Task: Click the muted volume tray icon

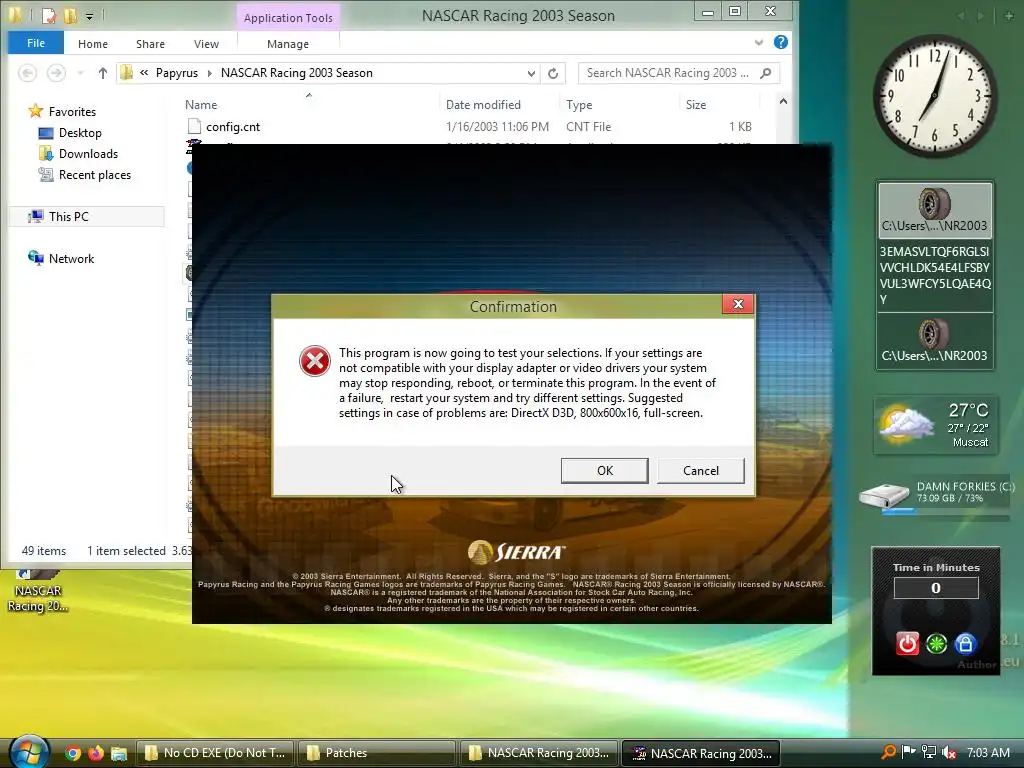Action: [x=949, y=753]
